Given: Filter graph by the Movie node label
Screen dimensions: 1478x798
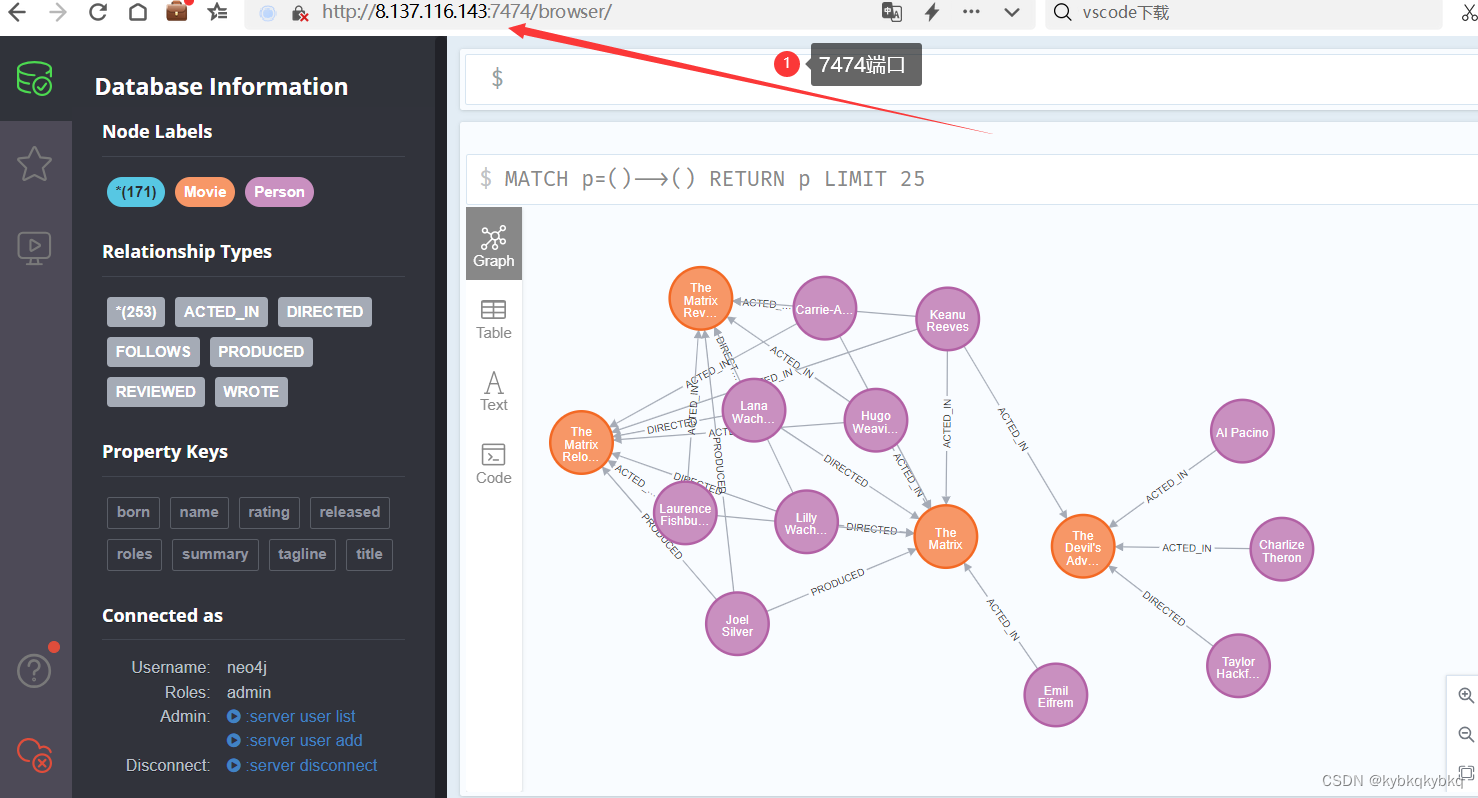Looking at the screenshot, I should [x=204, y=191].
